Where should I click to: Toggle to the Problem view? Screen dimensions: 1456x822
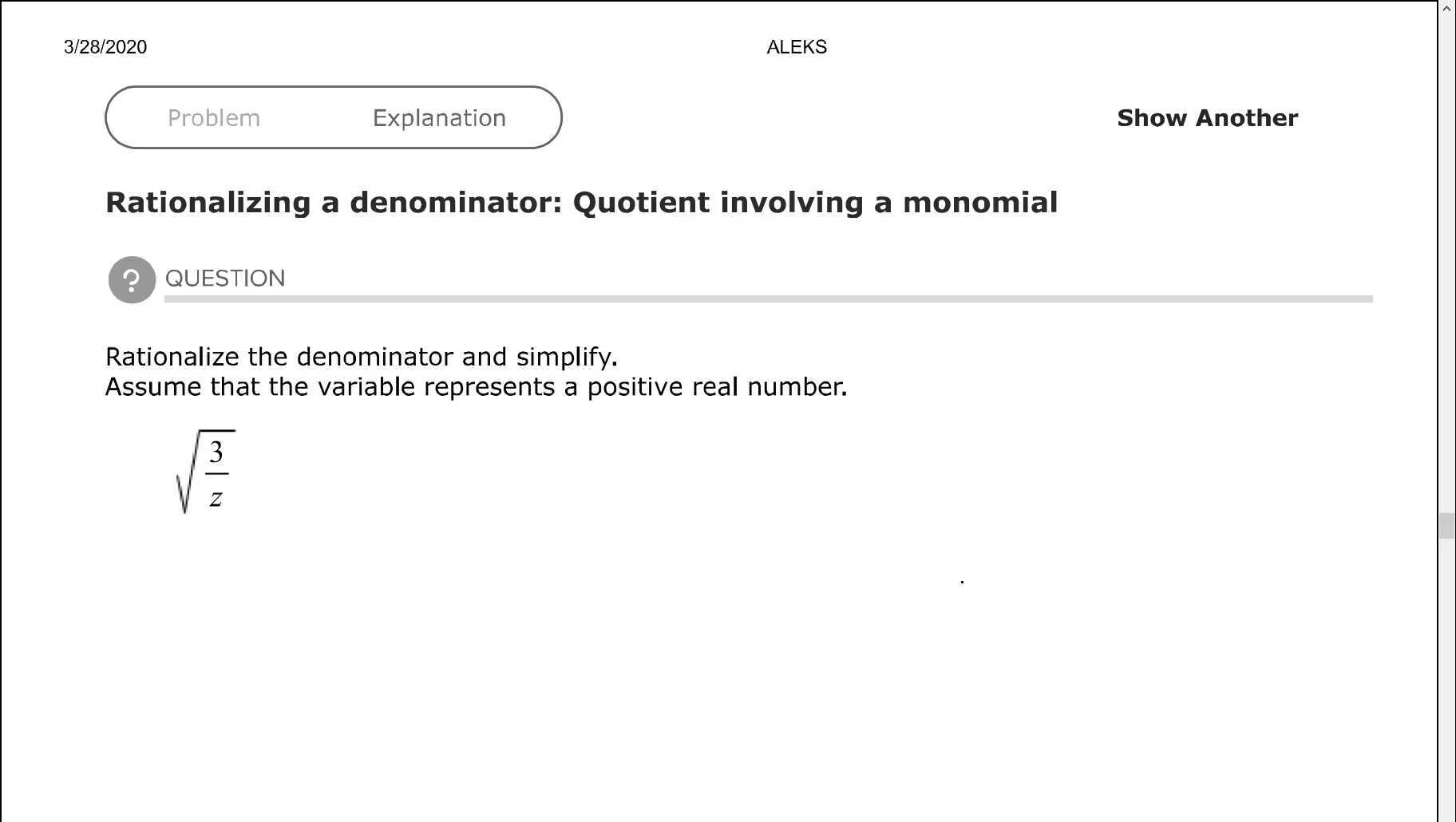pyautogui.click(x=214, y=117)
